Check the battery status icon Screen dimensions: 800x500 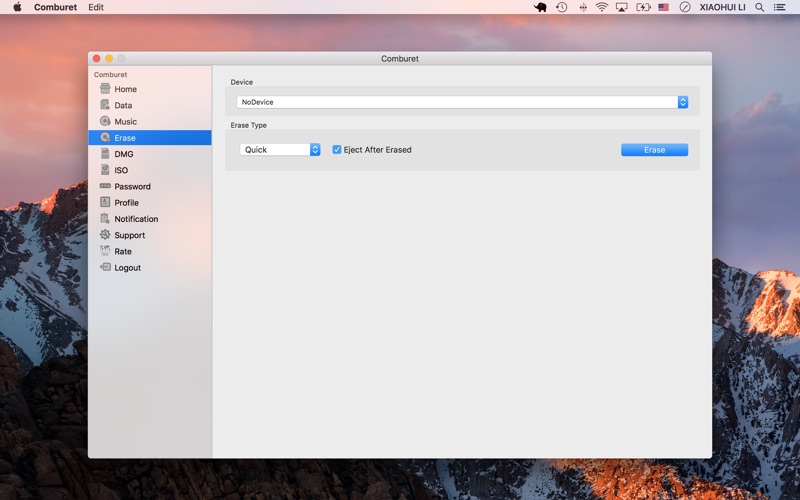[x=643, y=7]
